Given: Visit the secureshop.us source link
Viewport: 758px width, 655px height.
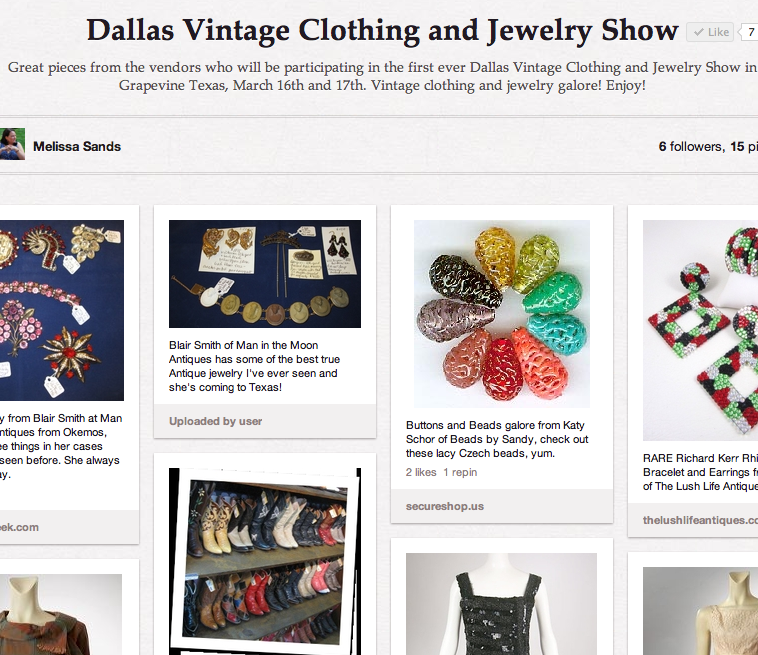Looking at the screenshot, I should 445,506.
